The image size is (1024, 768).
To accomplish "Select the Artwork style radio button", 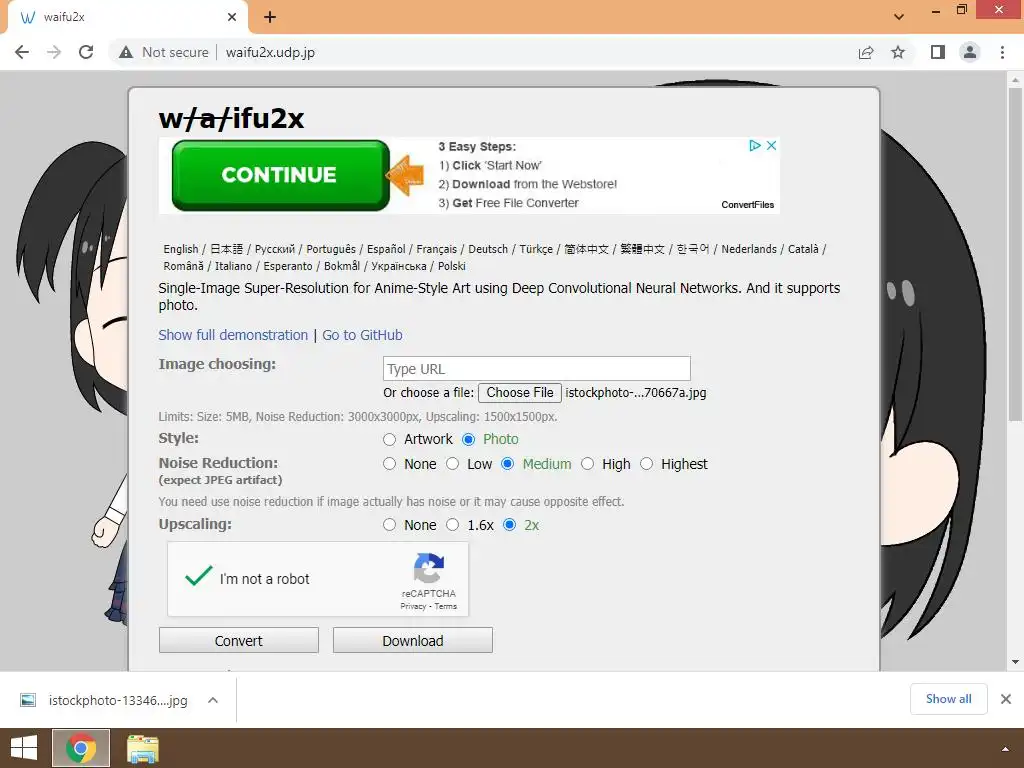I will click(x=389, y=440).
